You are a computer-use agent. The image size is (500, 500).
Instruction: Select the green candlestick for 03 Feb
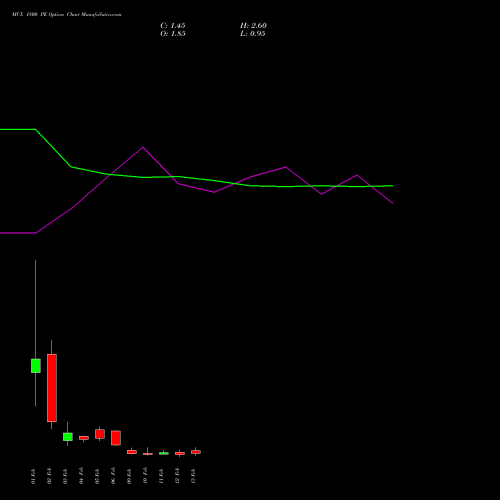(68, 437)
